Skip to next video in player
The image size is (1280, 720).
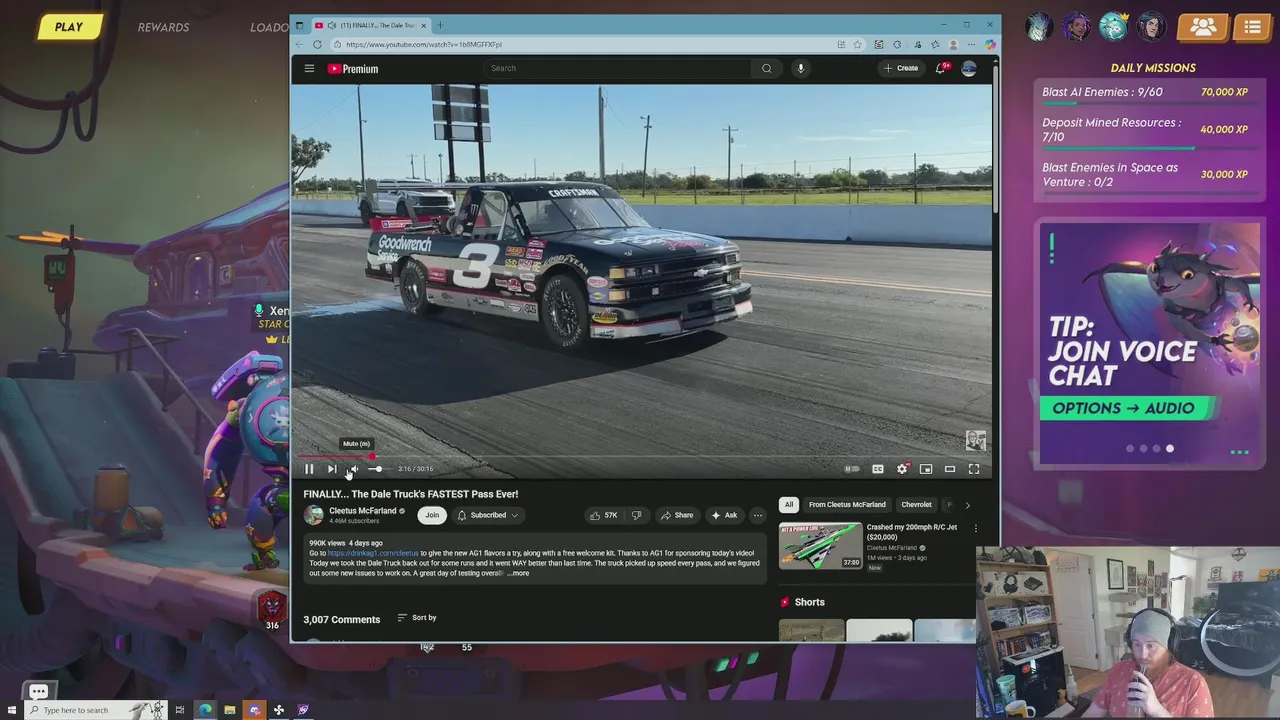tap(332, 469)
